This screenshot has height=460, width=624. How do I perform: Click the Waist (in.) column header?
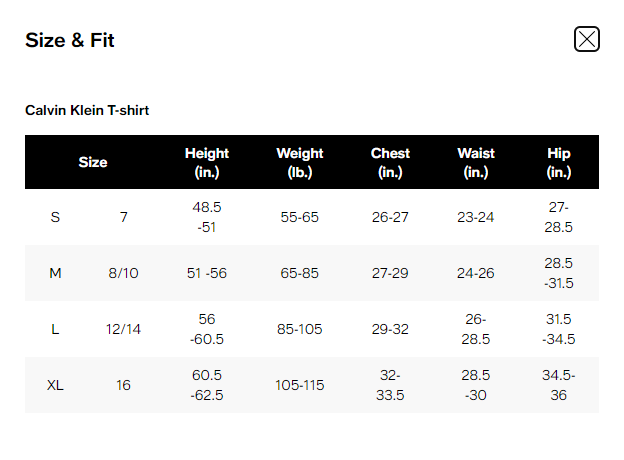click(x=476, y=162)
